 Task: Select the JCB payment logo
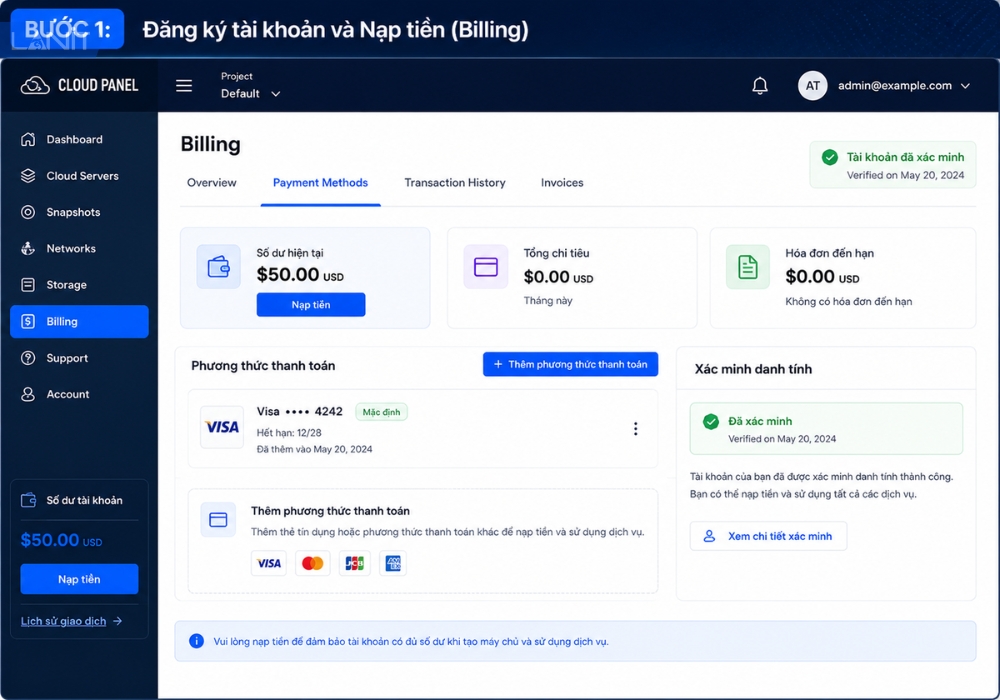354,563
